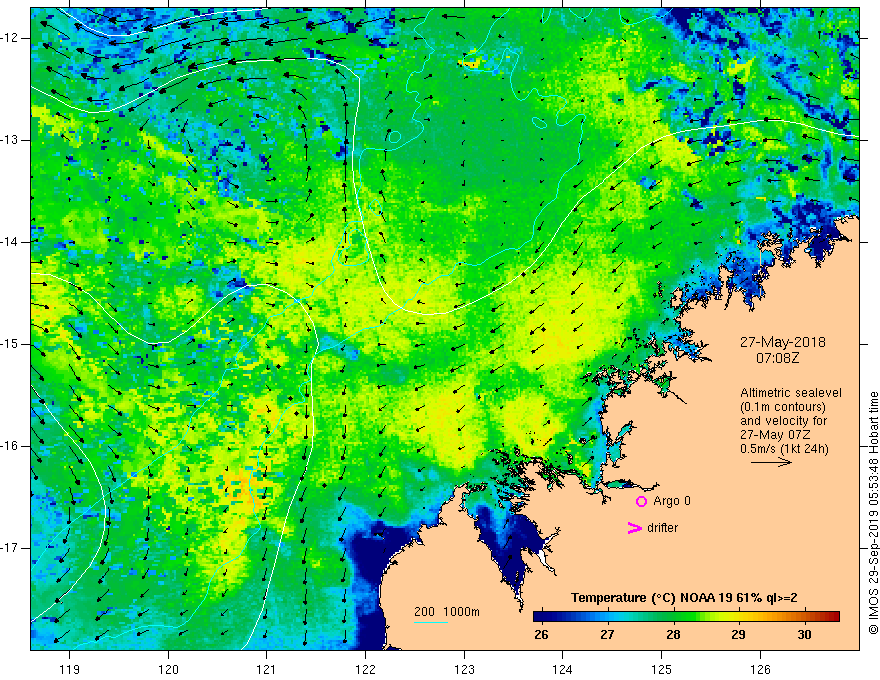Click the 0.5m/s velocity scale arrow
880x680 pixels.
pyautogui.click(x=771, y=462)
